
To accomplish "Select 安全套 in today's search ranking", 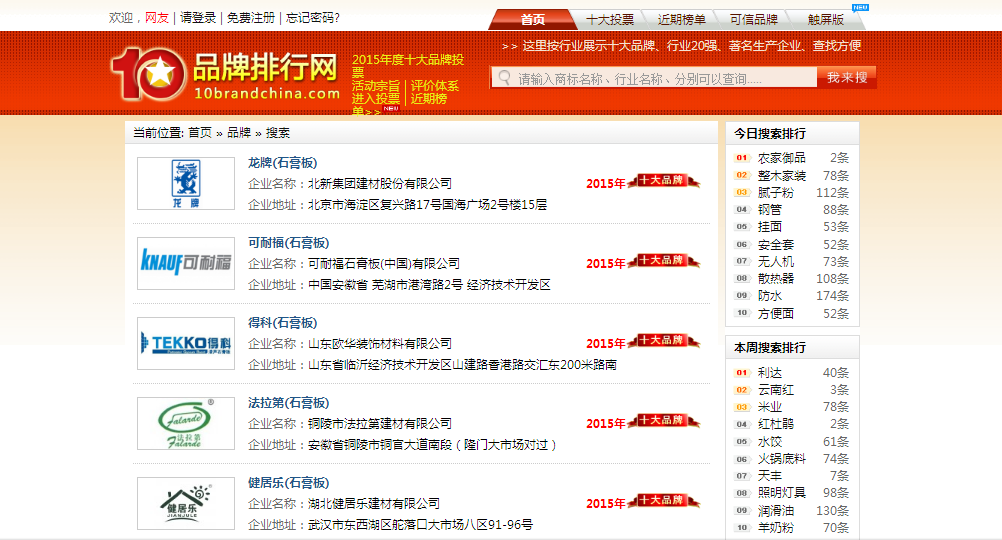I will 776,245.
